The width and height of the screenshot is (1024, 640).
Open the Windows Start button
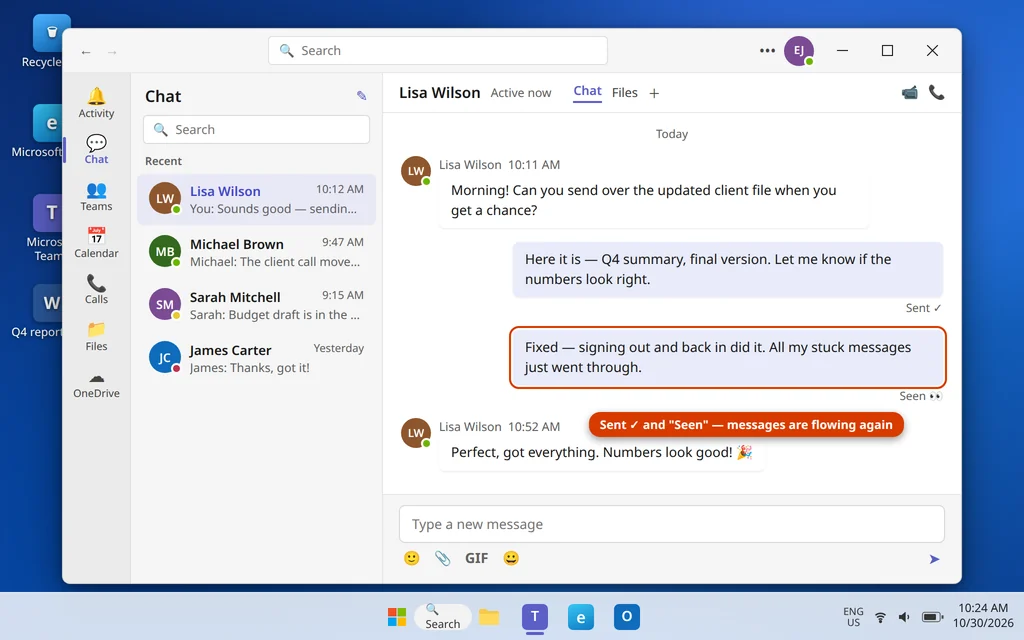396,616
